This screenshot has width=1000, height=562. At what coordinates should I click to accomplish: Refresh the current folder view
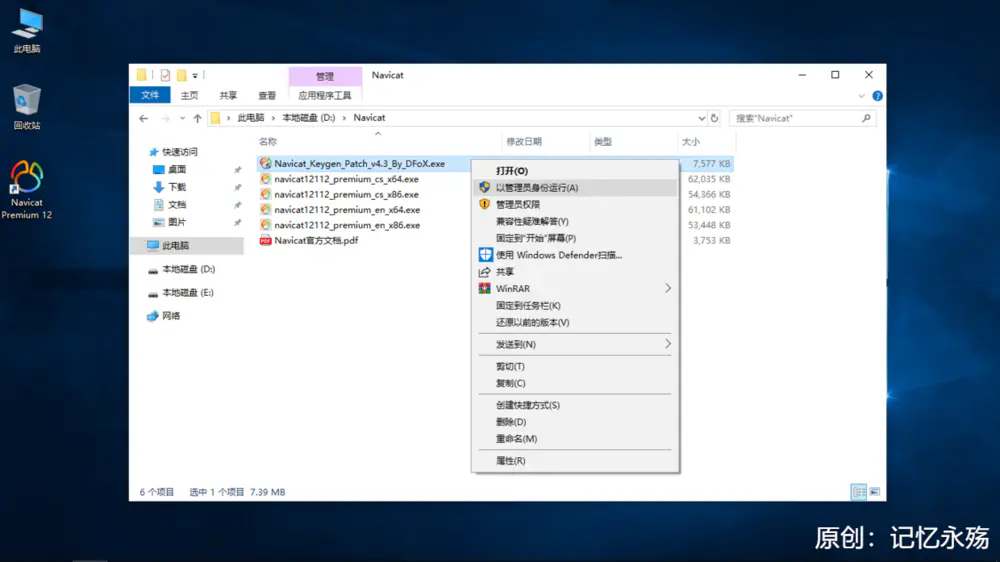[714, 118]
